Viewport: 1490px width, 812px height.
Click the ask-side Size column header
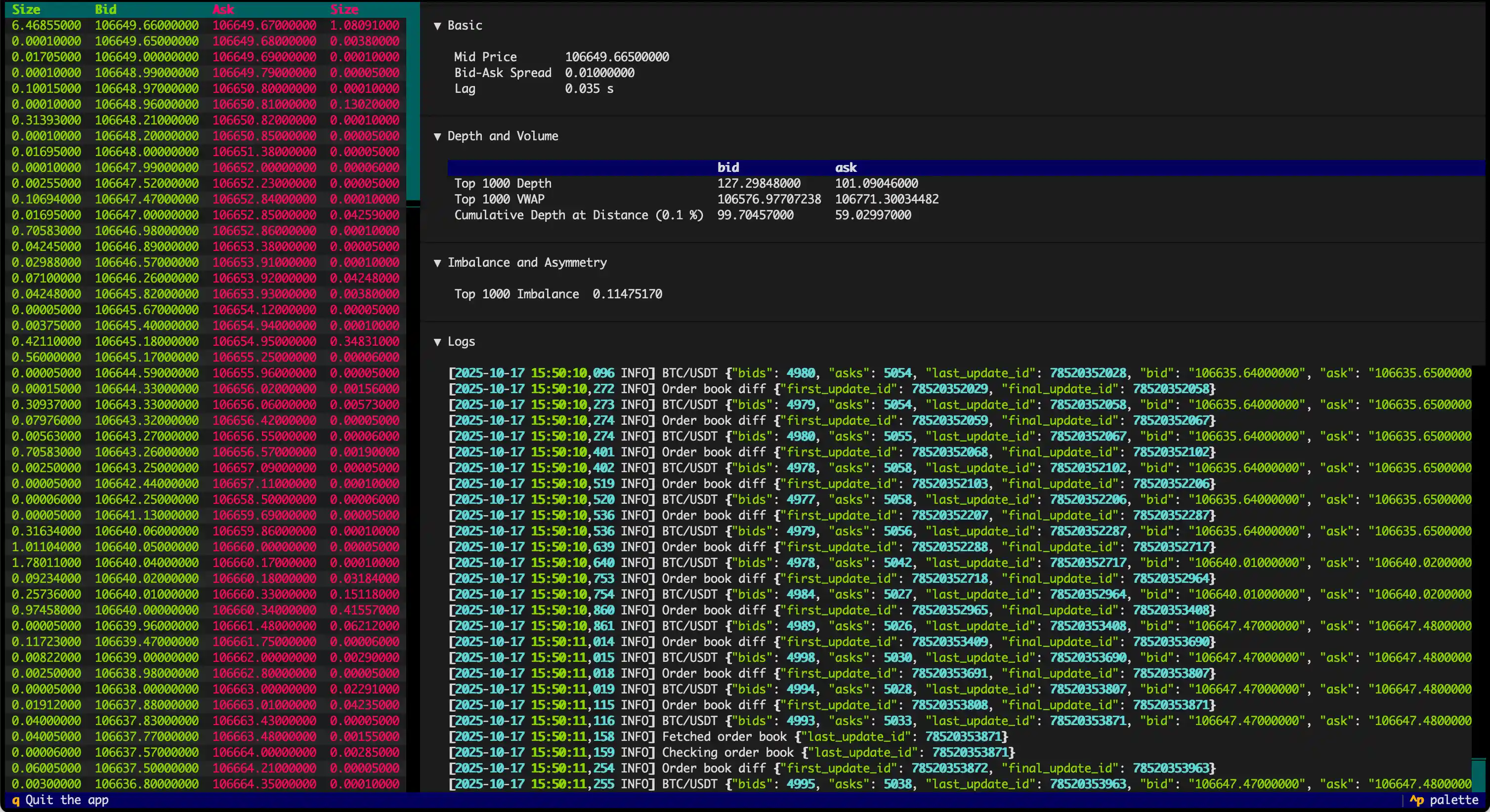pos(345,9)
